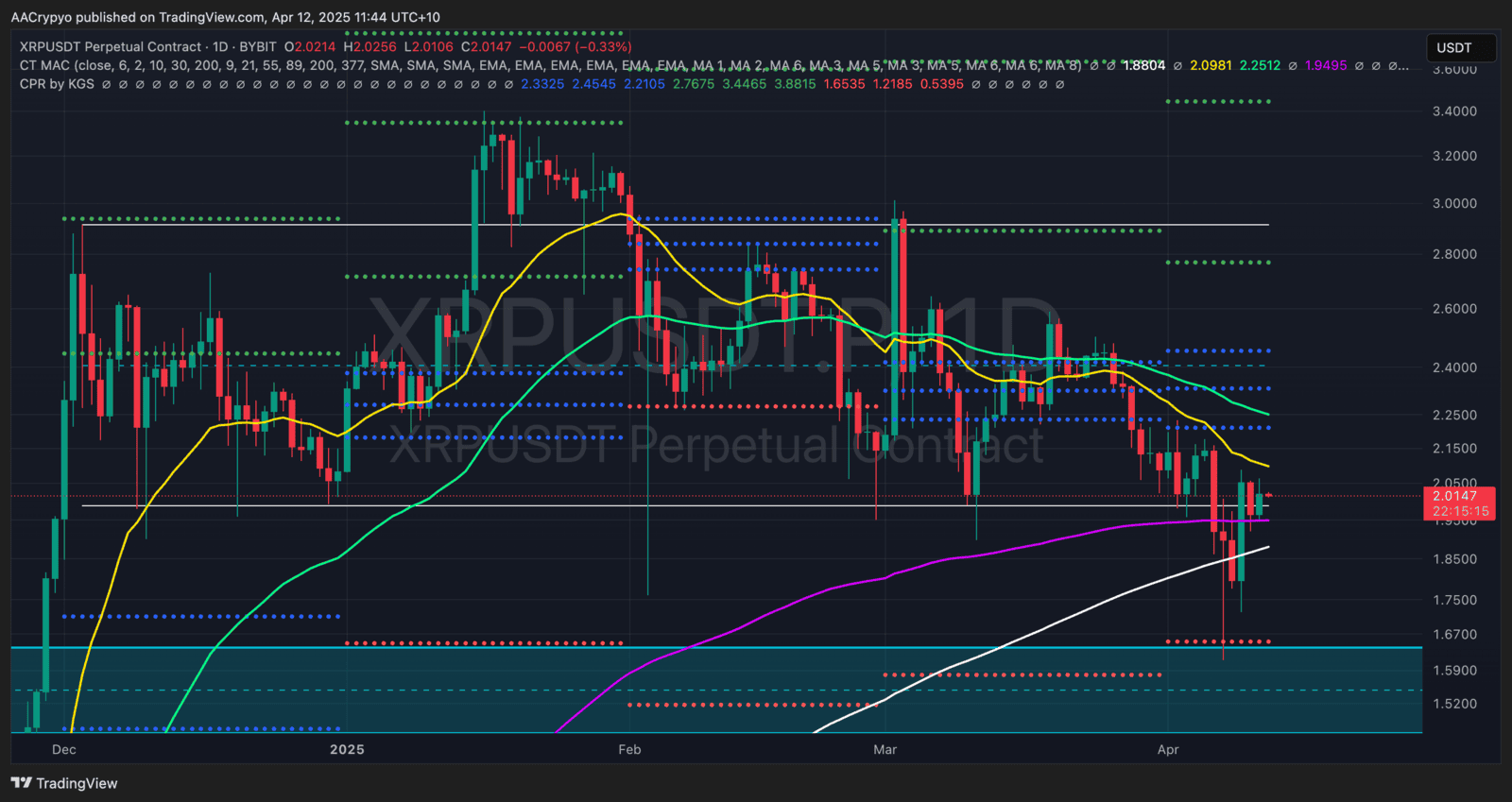
Task: Click the Apr label on the time axis
Action: point(1168,749)
